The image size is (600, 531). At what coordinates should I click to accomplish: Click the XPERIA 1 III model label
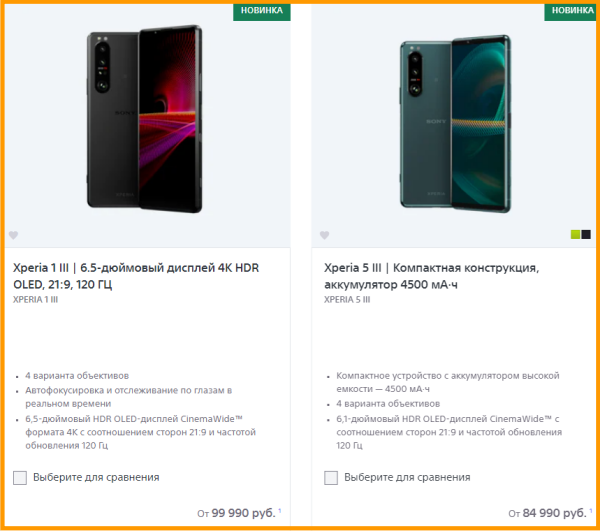(x=36, y=300)
